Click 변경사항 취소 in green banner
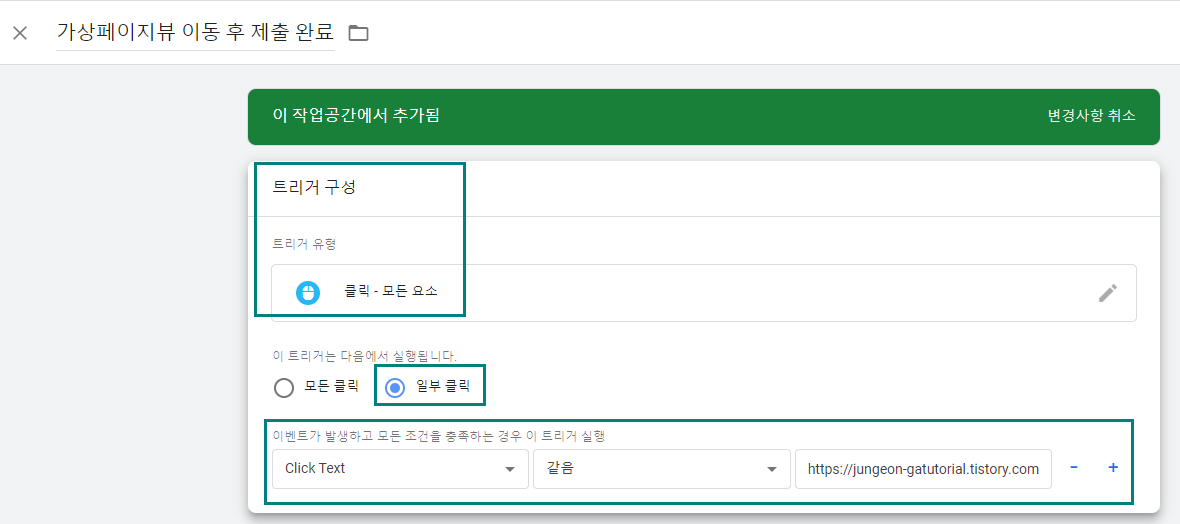Viewport: 1180px width, 524px height. coord(1092,116)
